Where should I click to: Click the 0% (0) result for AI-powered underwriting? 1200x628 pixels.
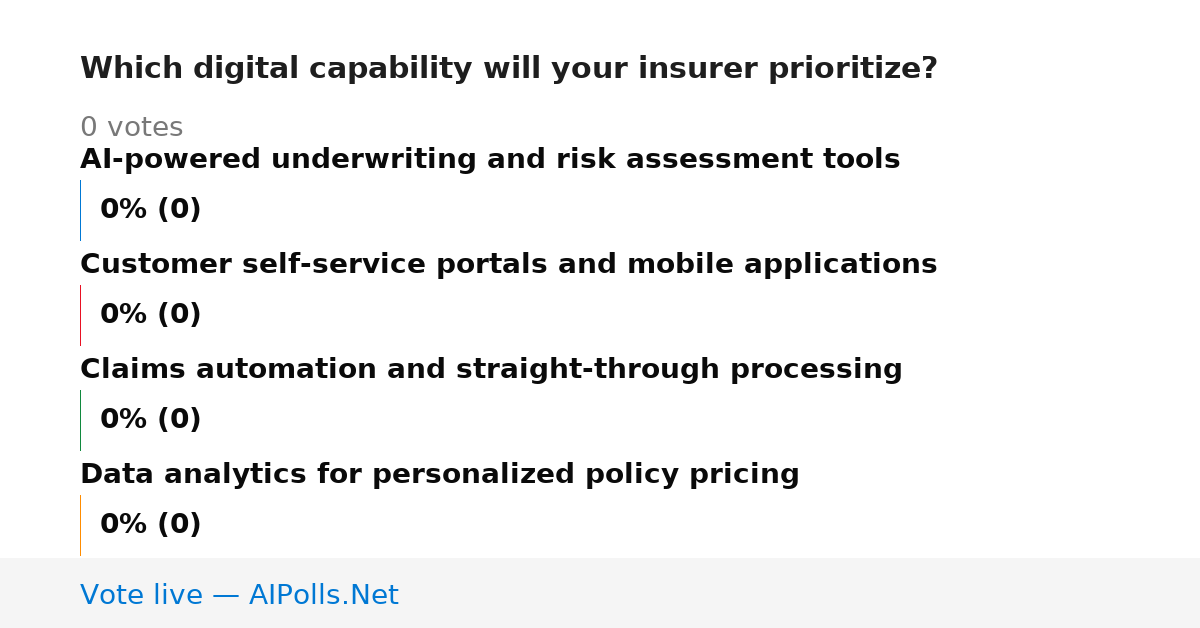[x=151, y=210]
